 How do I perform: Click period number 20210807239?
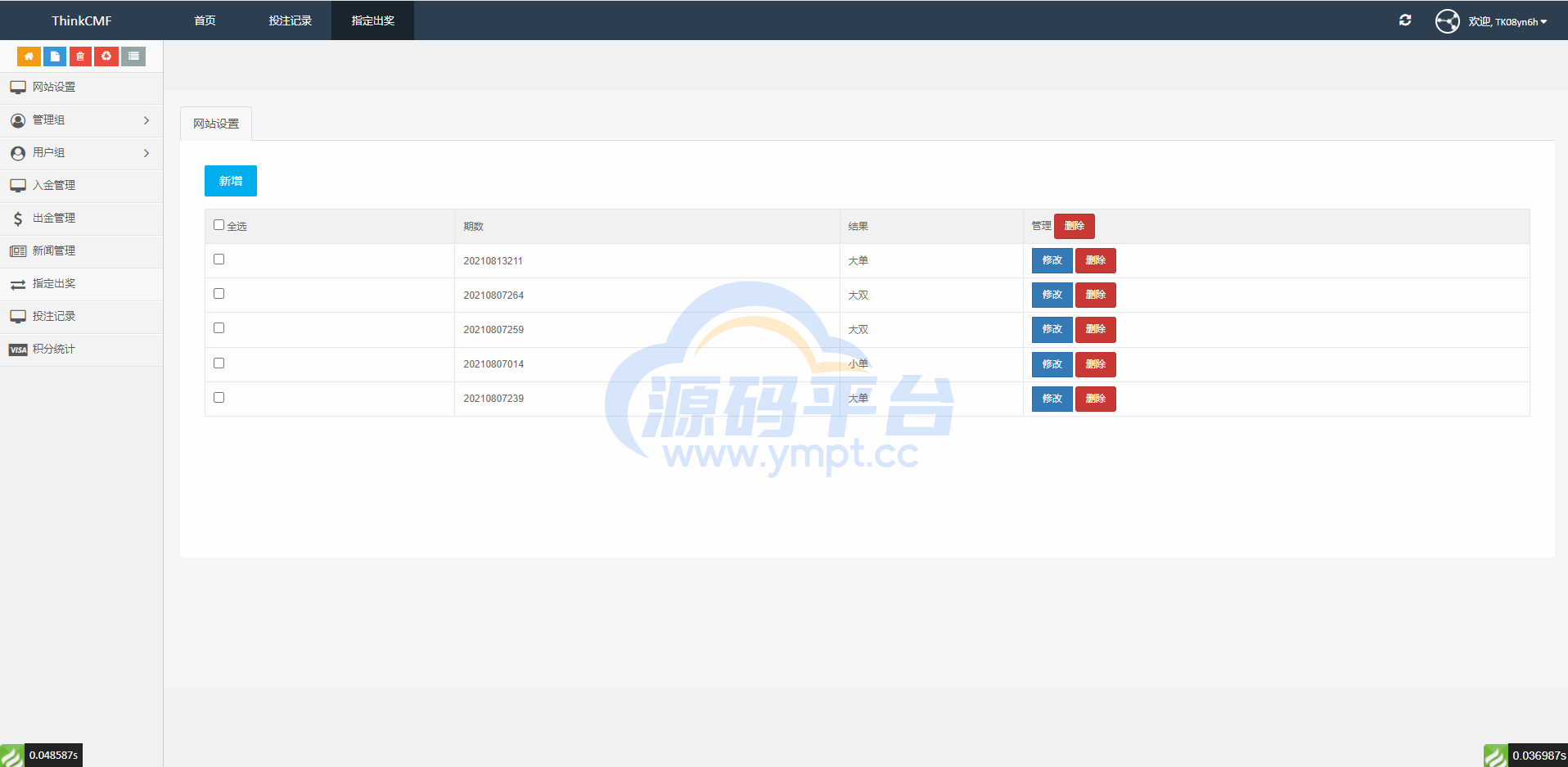(x=493, y=399)
